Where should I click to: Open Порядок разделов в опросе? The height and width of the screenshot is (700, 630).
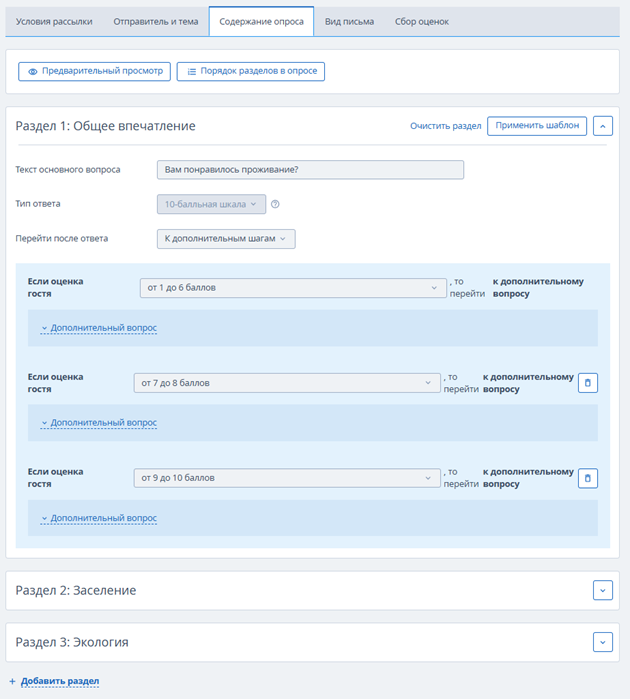[250, 71]
